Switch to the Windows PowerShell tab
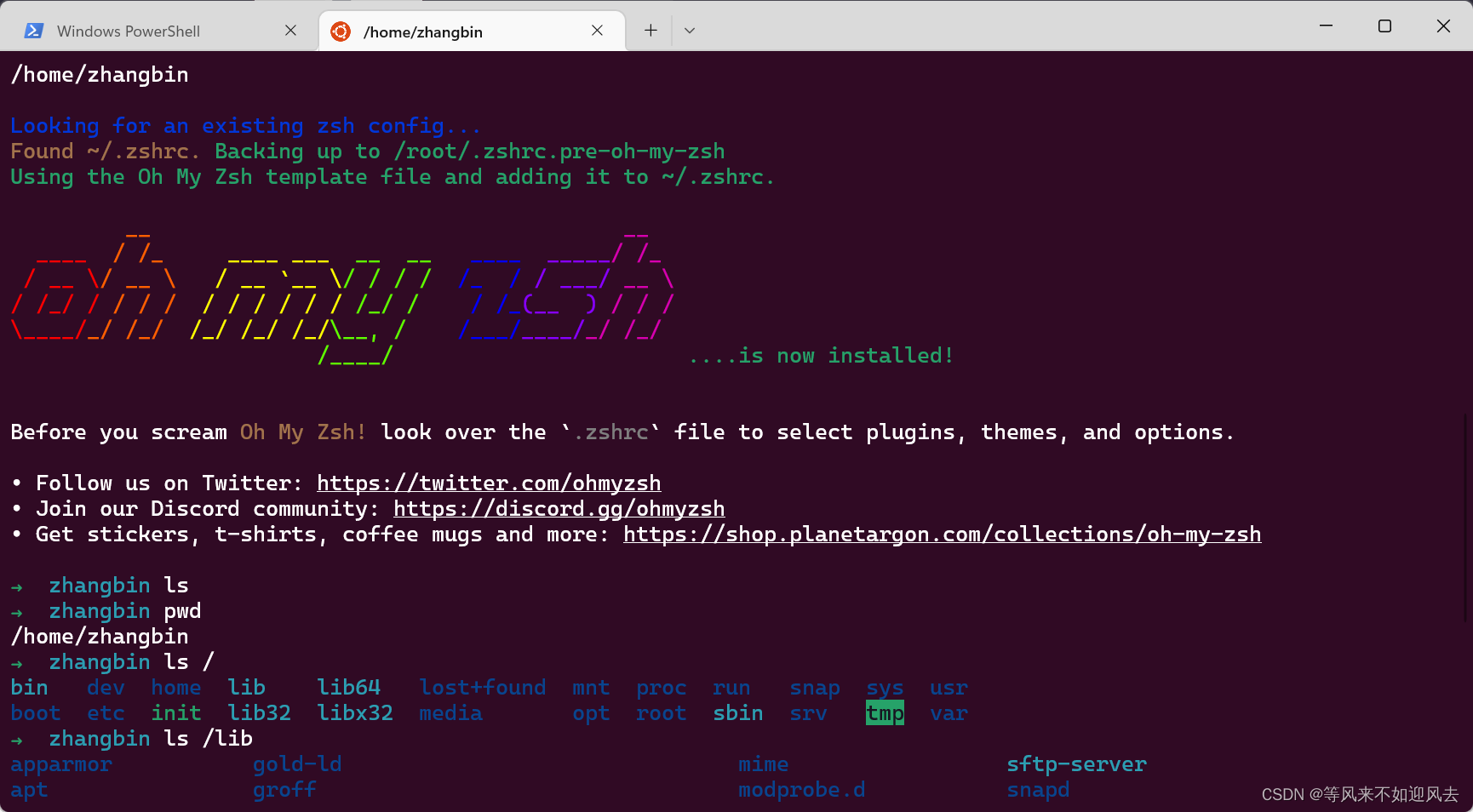 (128, 31)
